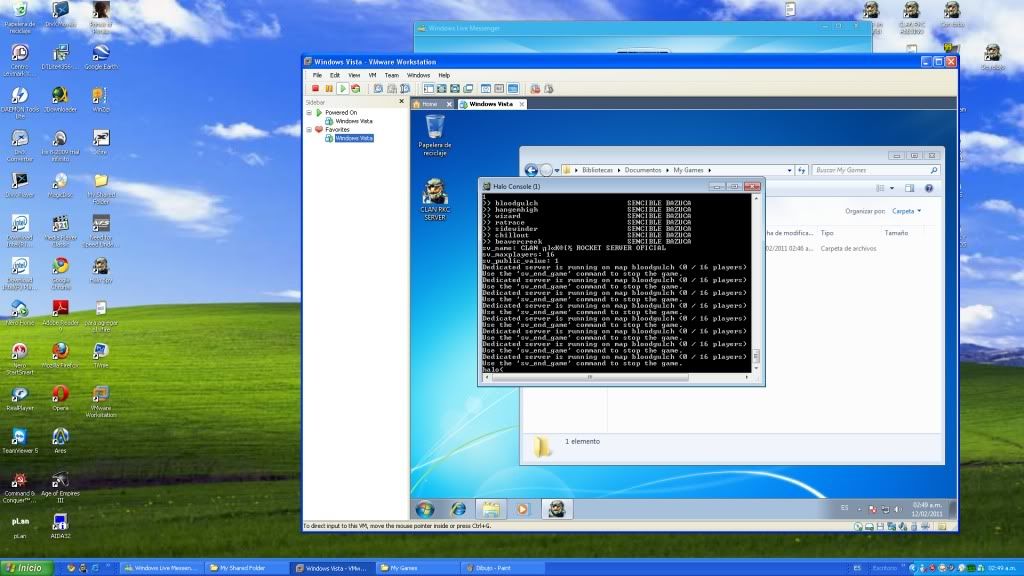Switch to Windows Live Messenger taskbar button
Viewport: 1024px width, 576px height.
coord(161,568)
